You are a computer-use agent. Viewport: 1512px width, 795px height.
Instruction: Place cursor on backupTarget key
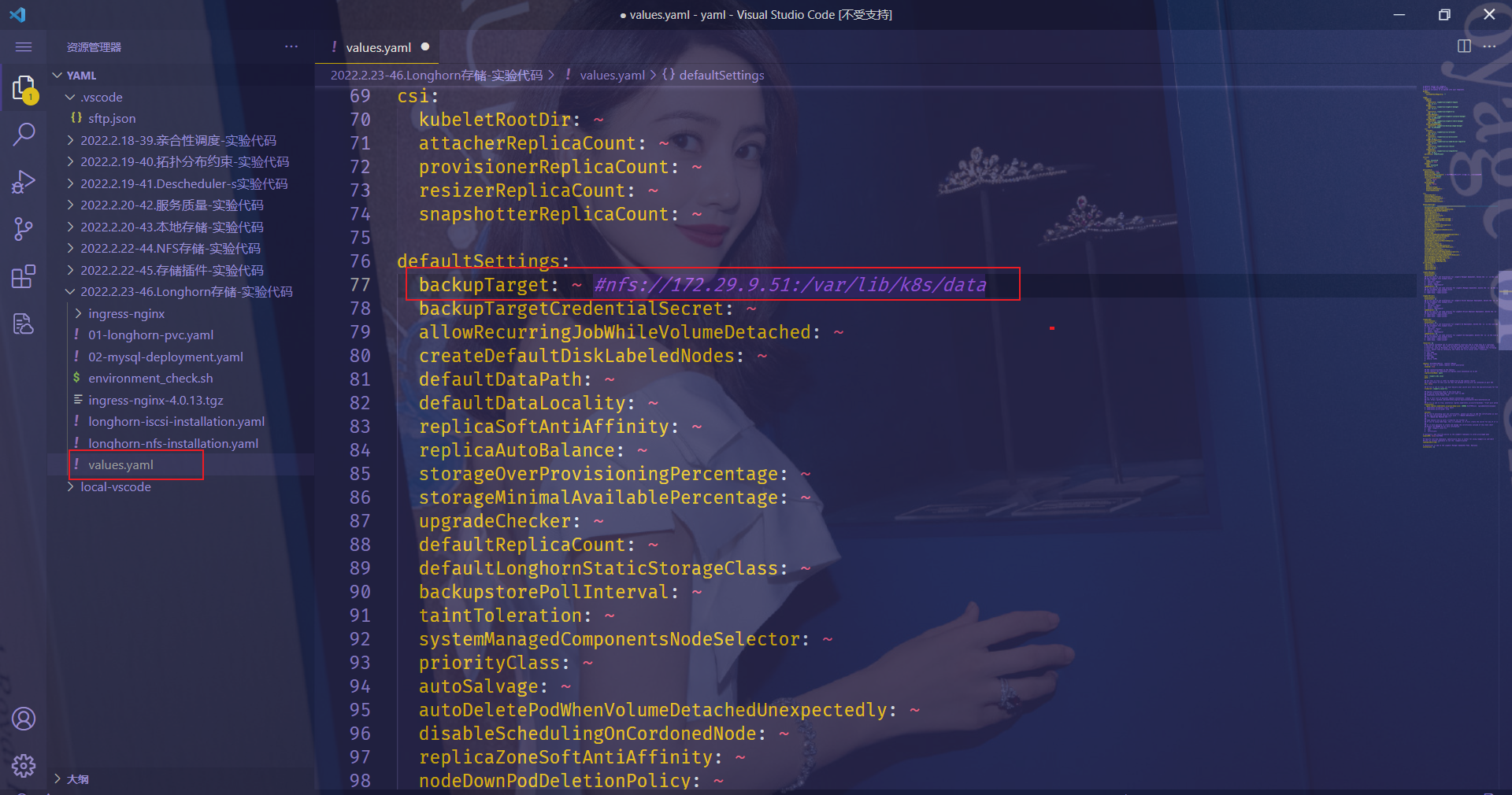pyautogui.click(x=484, y=285)
